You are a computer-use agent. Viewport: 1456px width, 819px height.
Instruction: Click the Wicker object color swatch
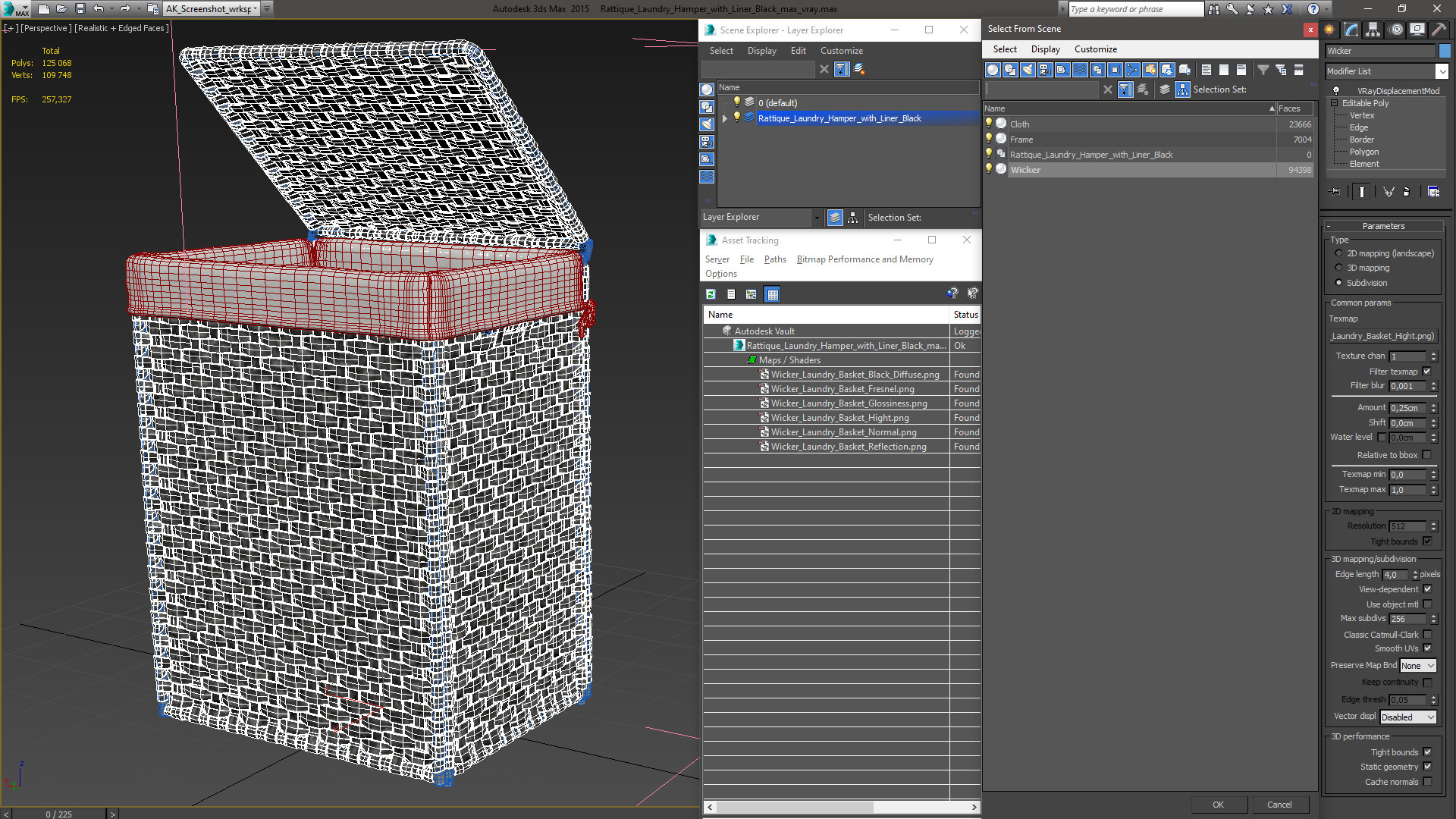(1445, 51)
